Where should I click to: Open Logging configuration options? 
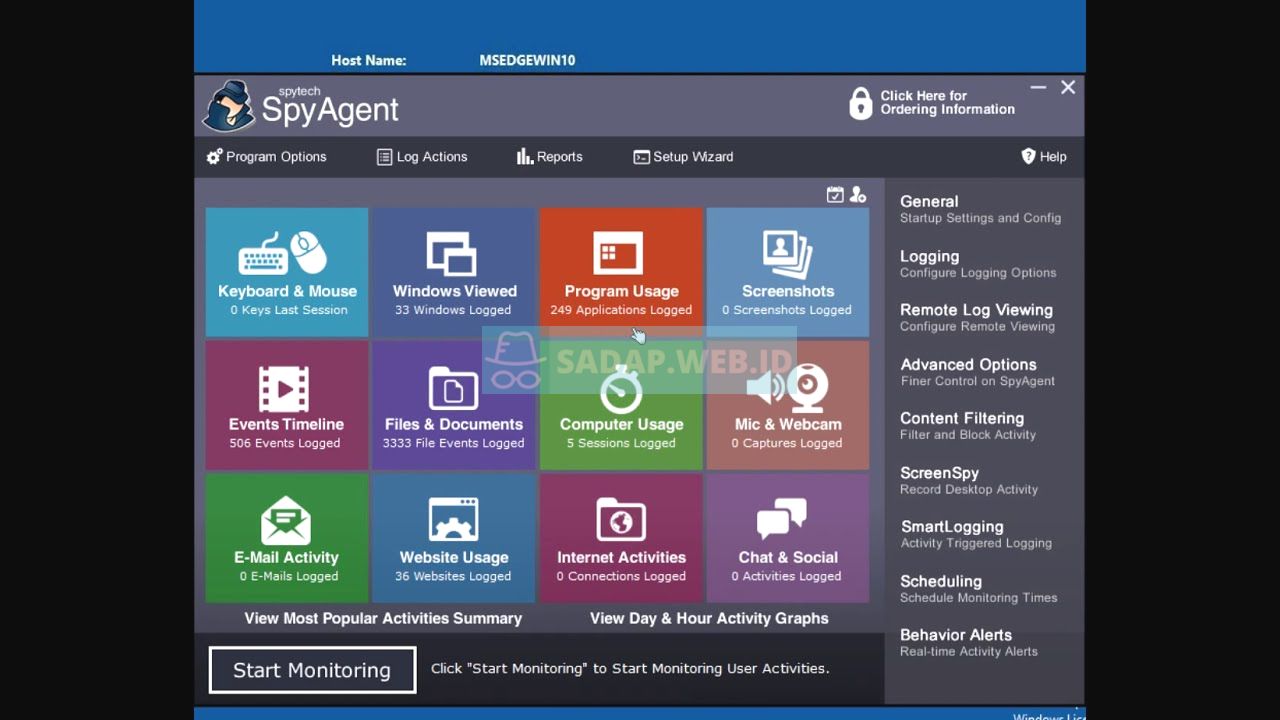(x=978, y=264)
